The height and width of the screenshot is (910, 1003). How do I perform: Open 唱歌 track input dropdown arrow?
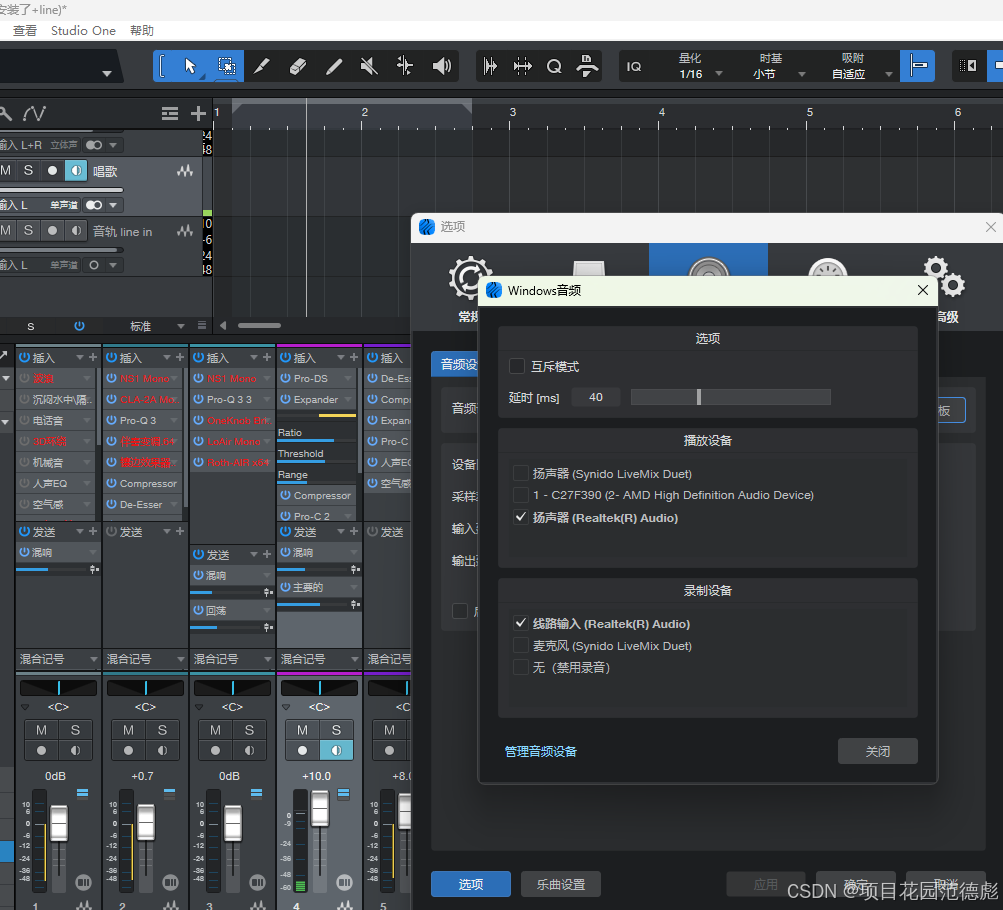pos(113,205)
